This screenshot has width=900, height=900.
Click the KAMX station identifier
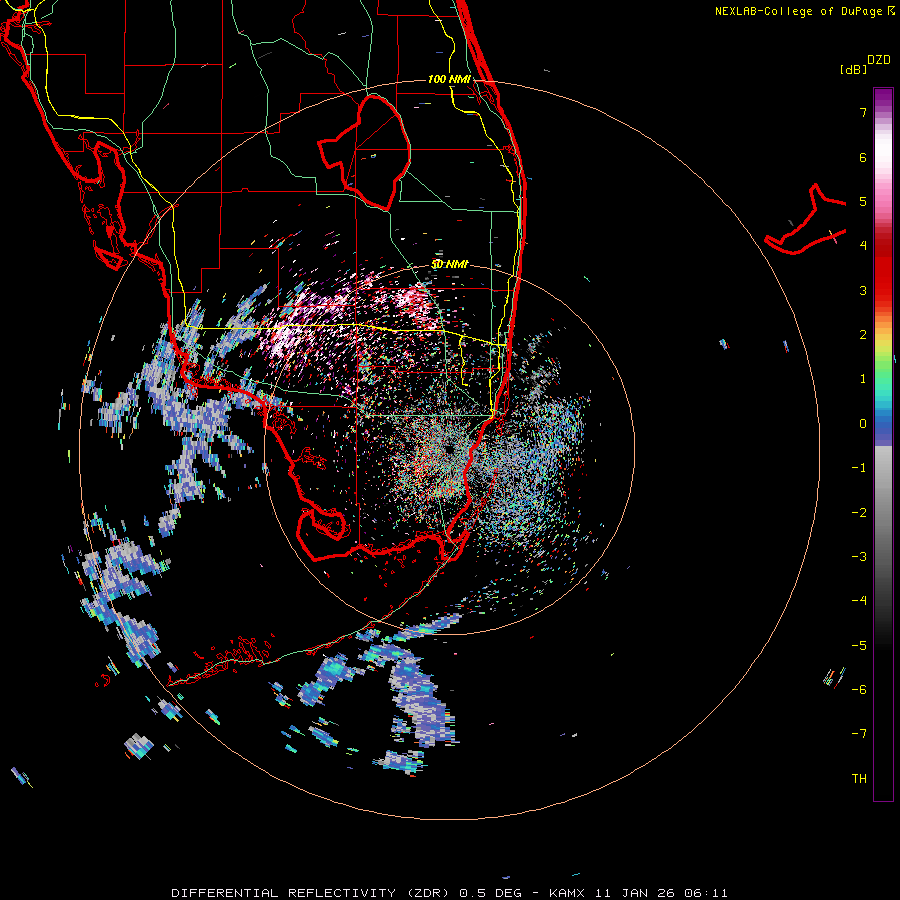[569, 893]
